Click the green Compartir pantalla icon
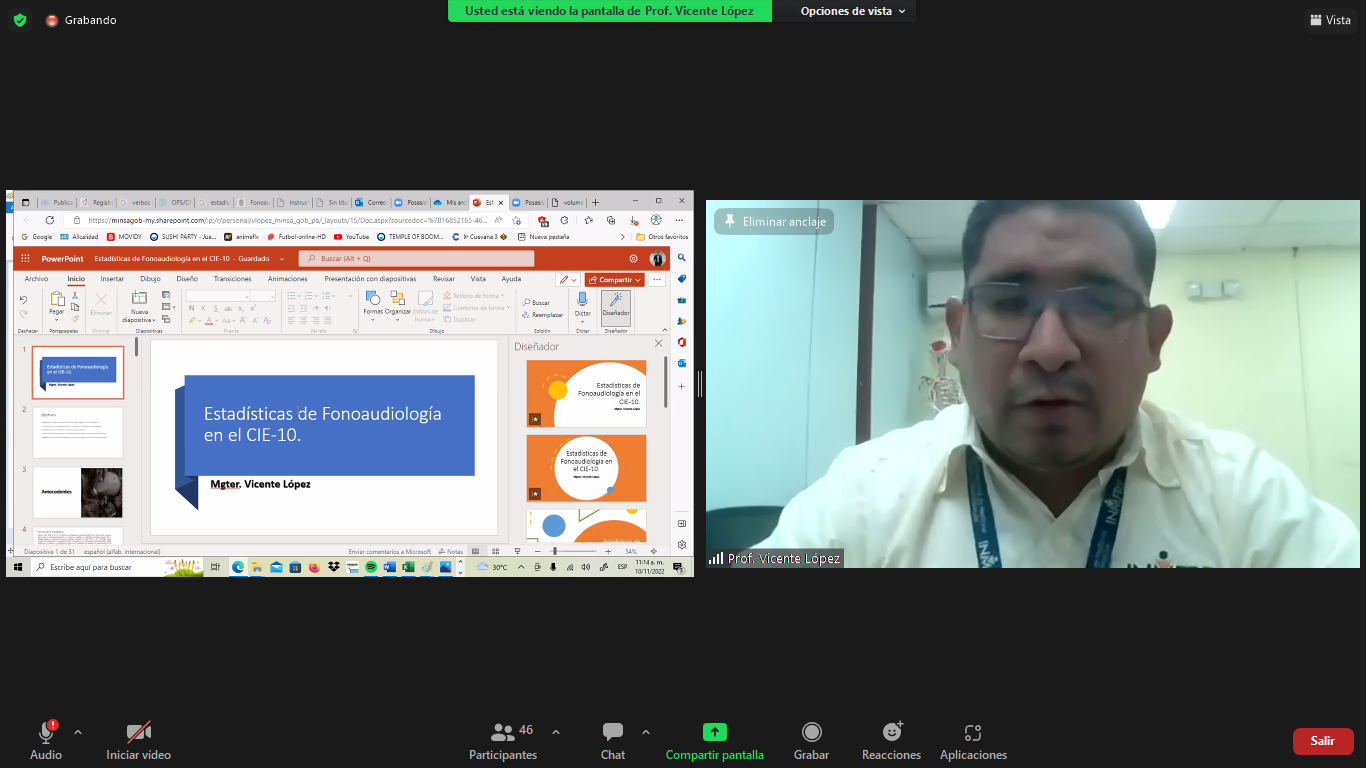 point(715,732)
